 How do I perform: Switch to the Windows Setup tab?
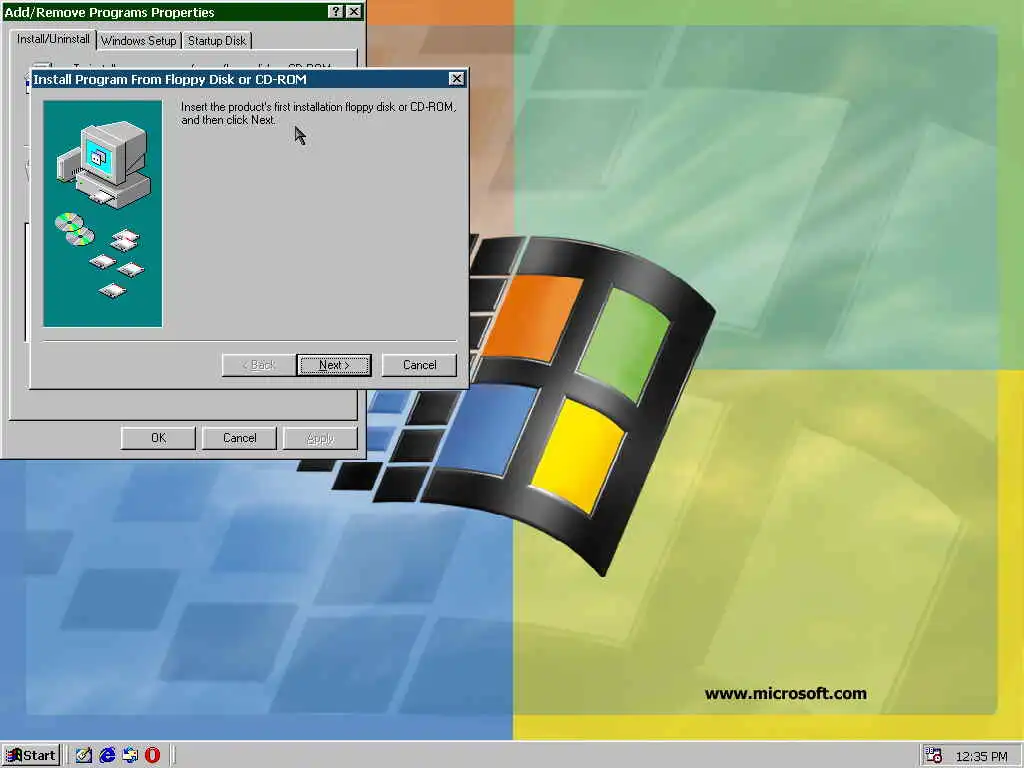(x=138, y=40)
